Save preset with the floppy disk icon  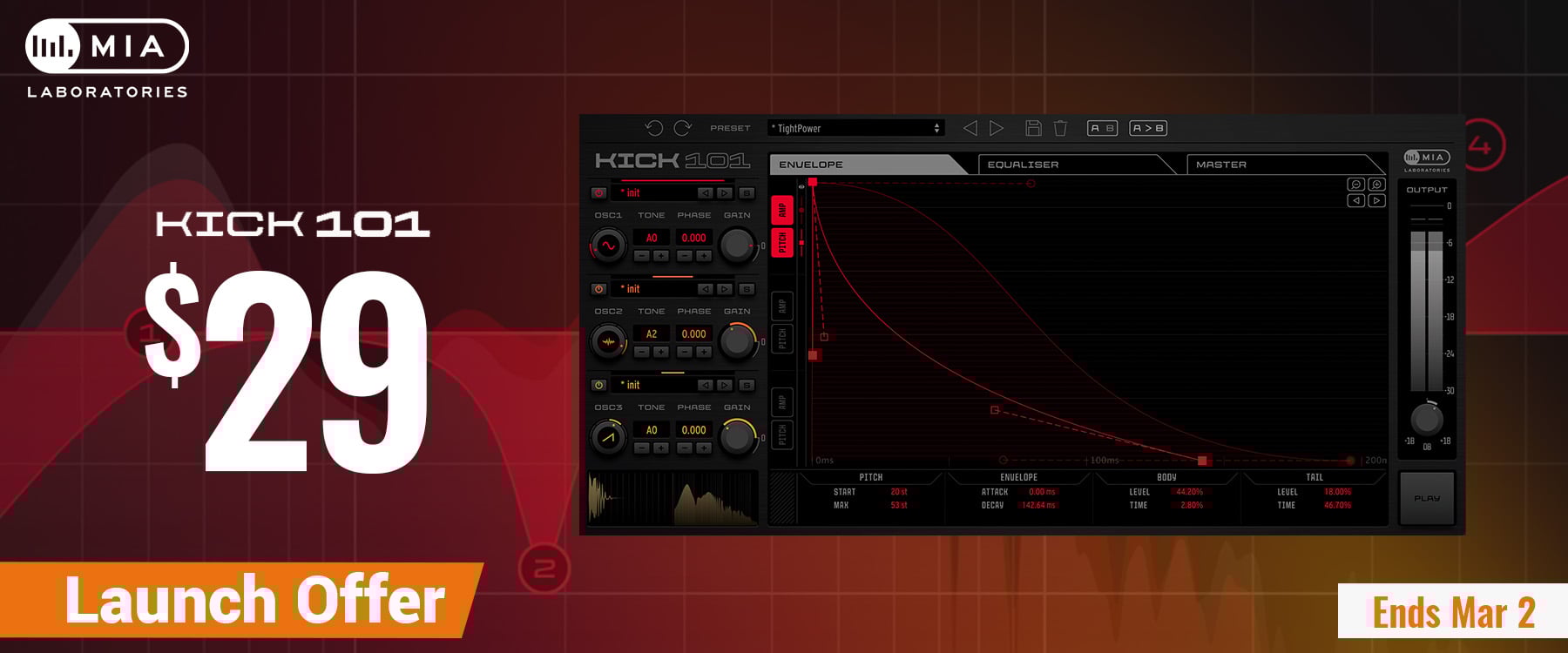[x=1033, y=128]
